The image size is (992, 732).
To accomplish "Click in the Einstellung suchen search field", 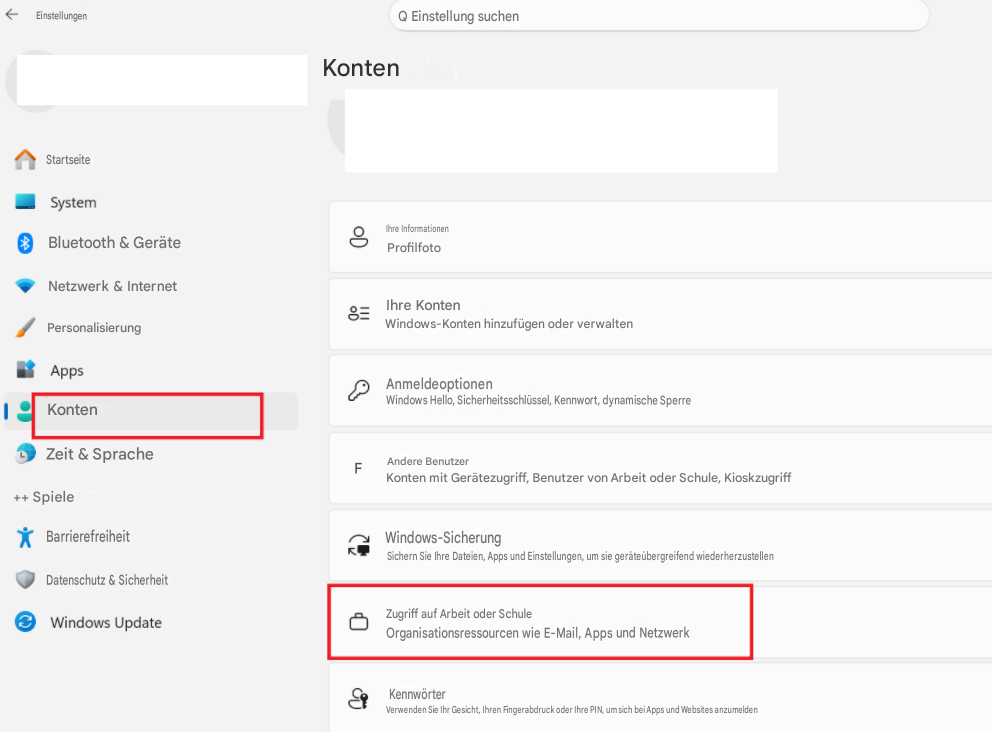I will (659, 16).
